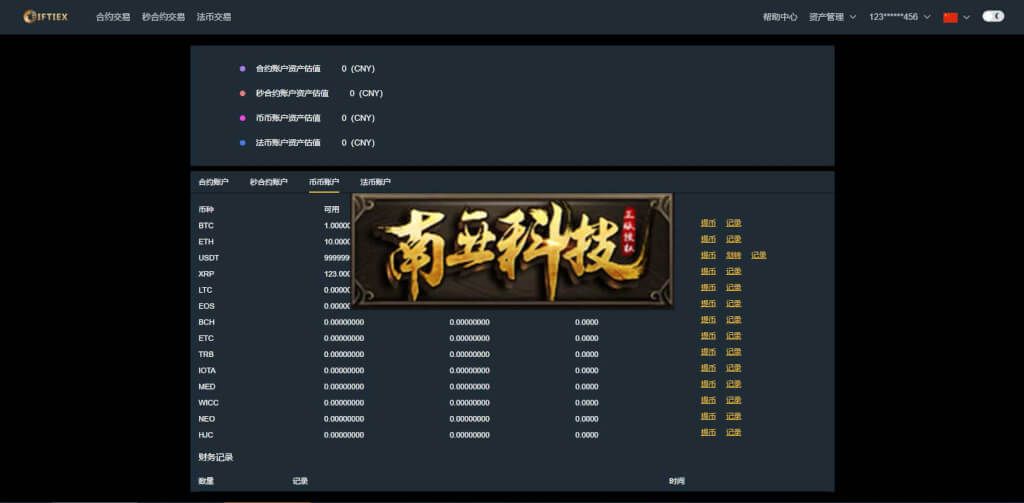The image size is (1024, 503).
Task: Click 记录 in the USDT row
Action: coord(758,255)
